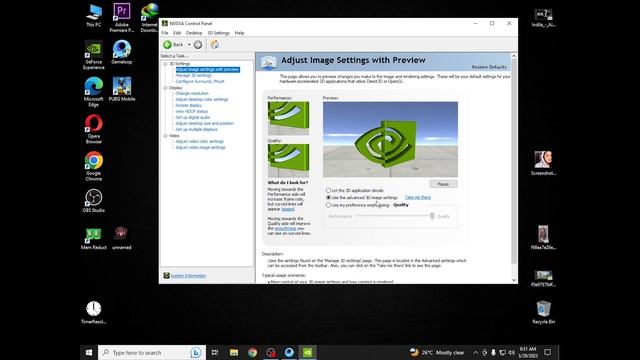Select Use the advanced 3D image settings
Image resolution: width=640 pixels, height=360 pixels.
tap(328, 198)
